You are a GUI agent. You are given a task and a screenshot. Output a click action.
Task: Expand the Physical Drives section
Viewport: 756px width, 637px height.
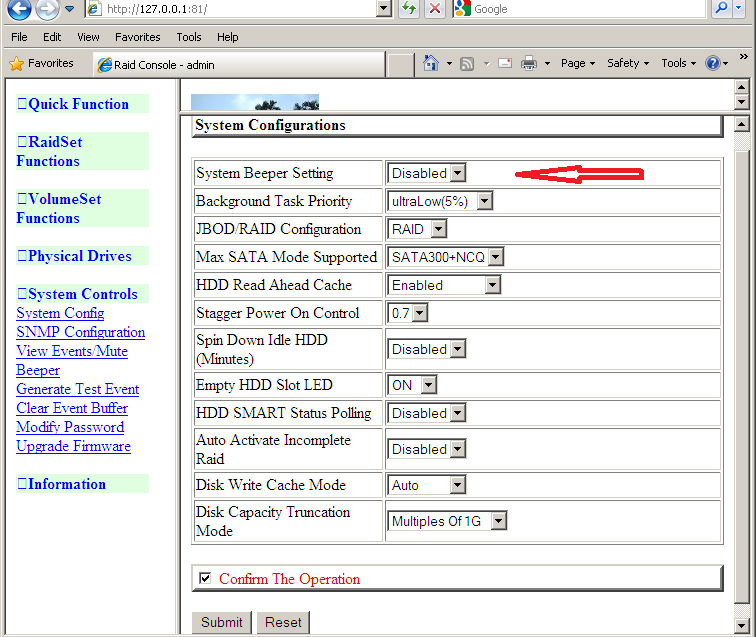(82, 256)
